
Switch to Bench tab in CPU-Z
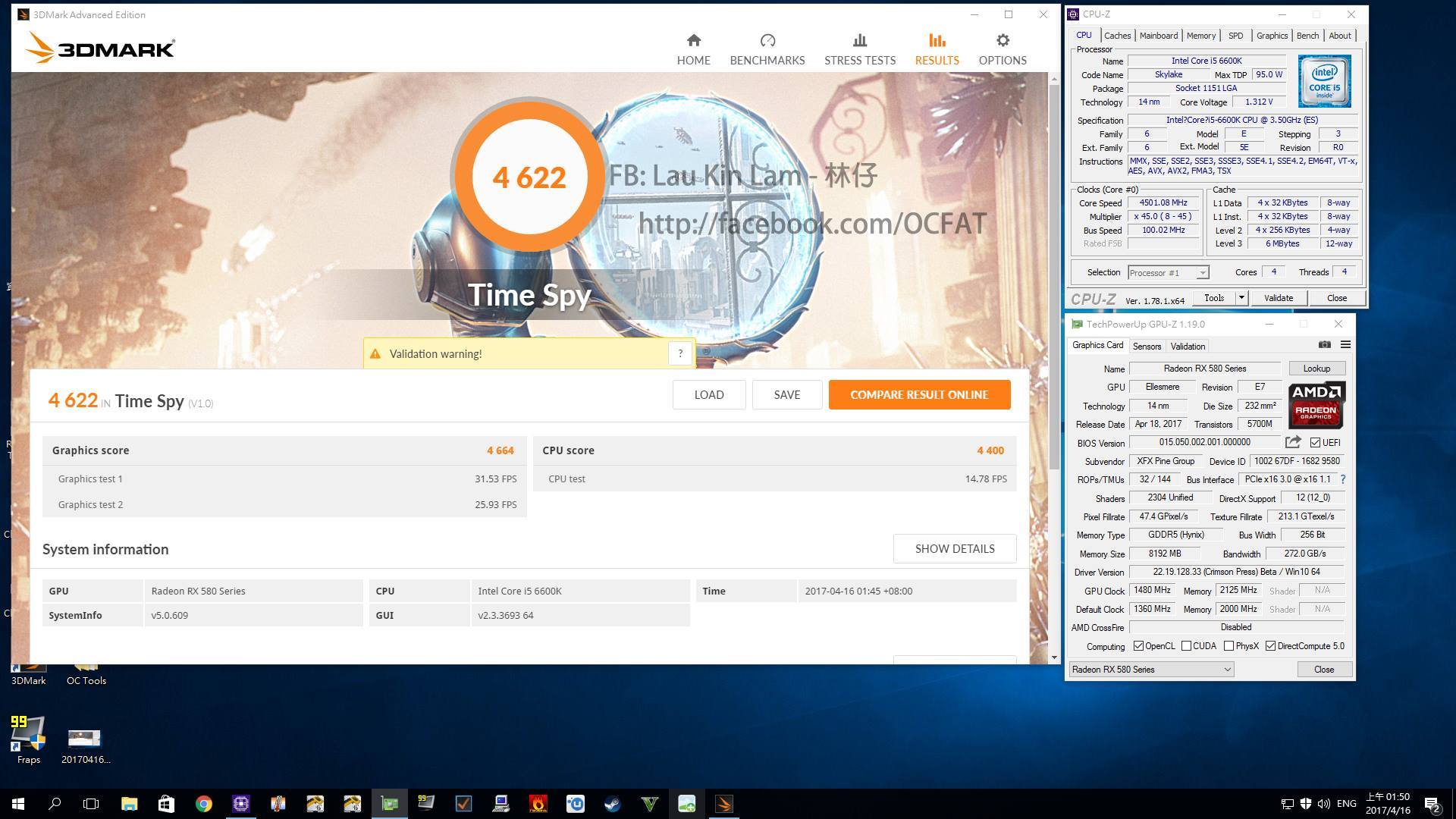[x=1307, y=36]
